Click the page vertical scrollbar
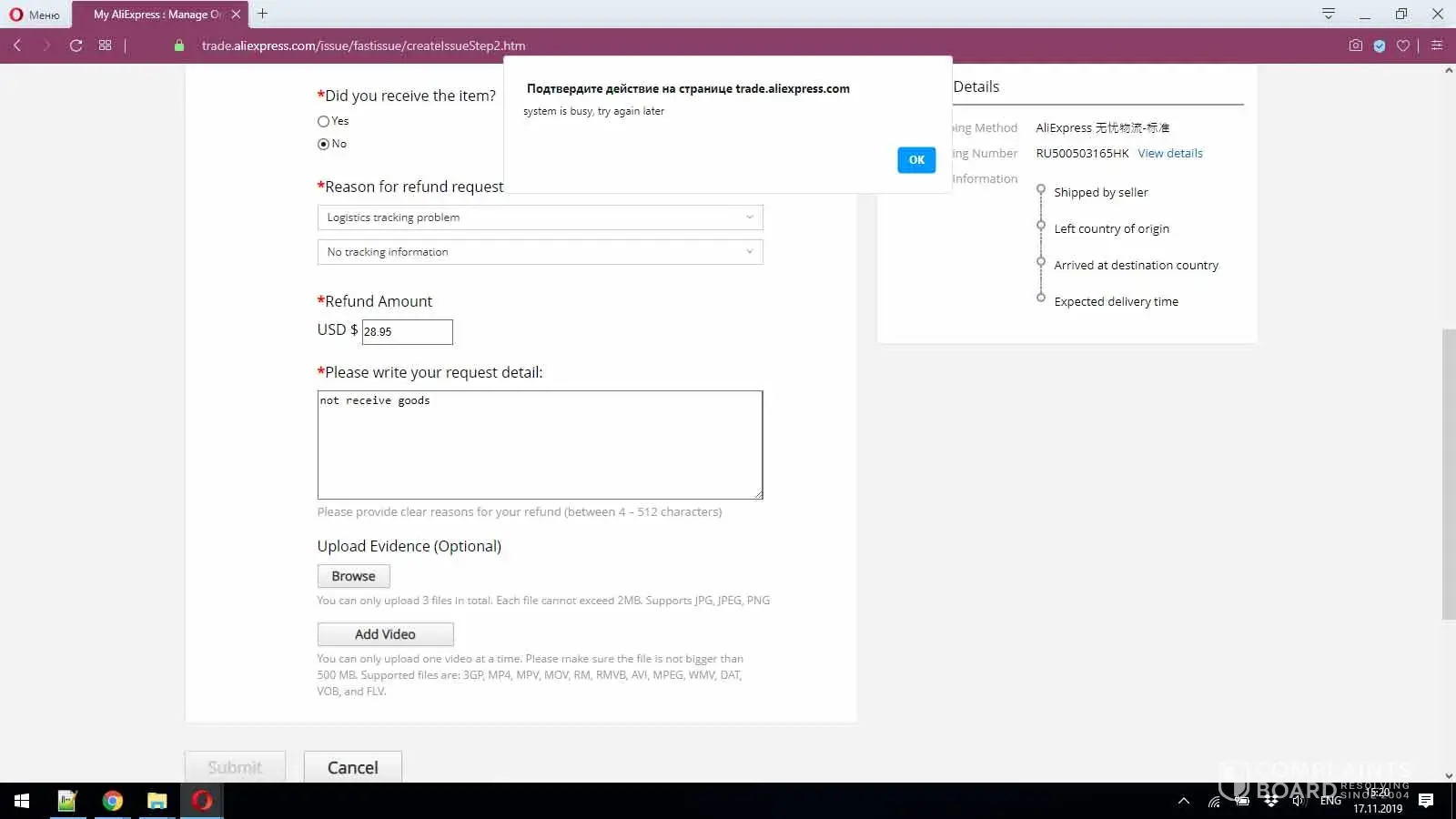Screen dimensions: 1456x819 (1449, 473)
